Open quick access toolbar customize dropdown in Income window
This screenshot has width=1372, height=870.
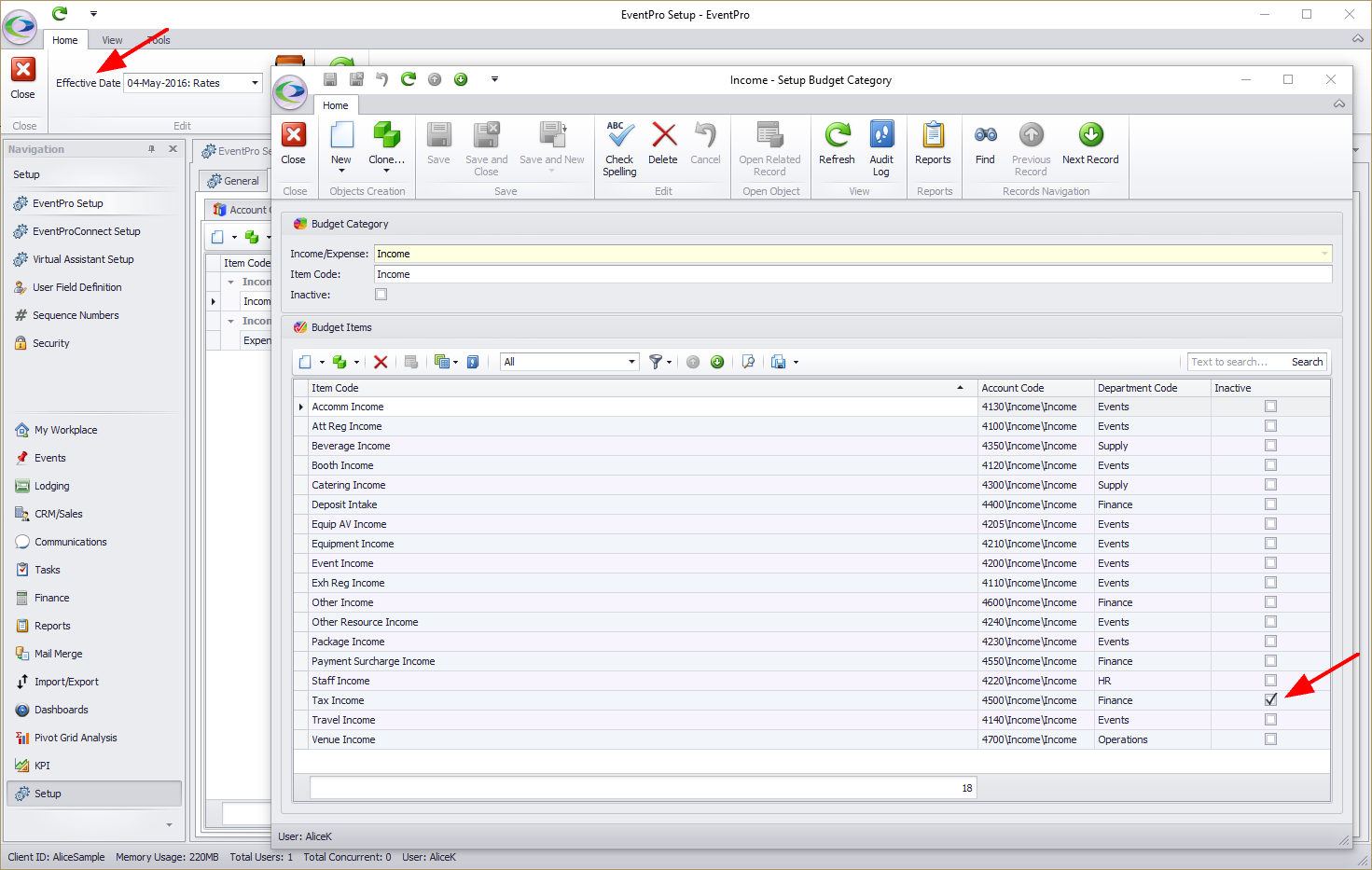494,79
